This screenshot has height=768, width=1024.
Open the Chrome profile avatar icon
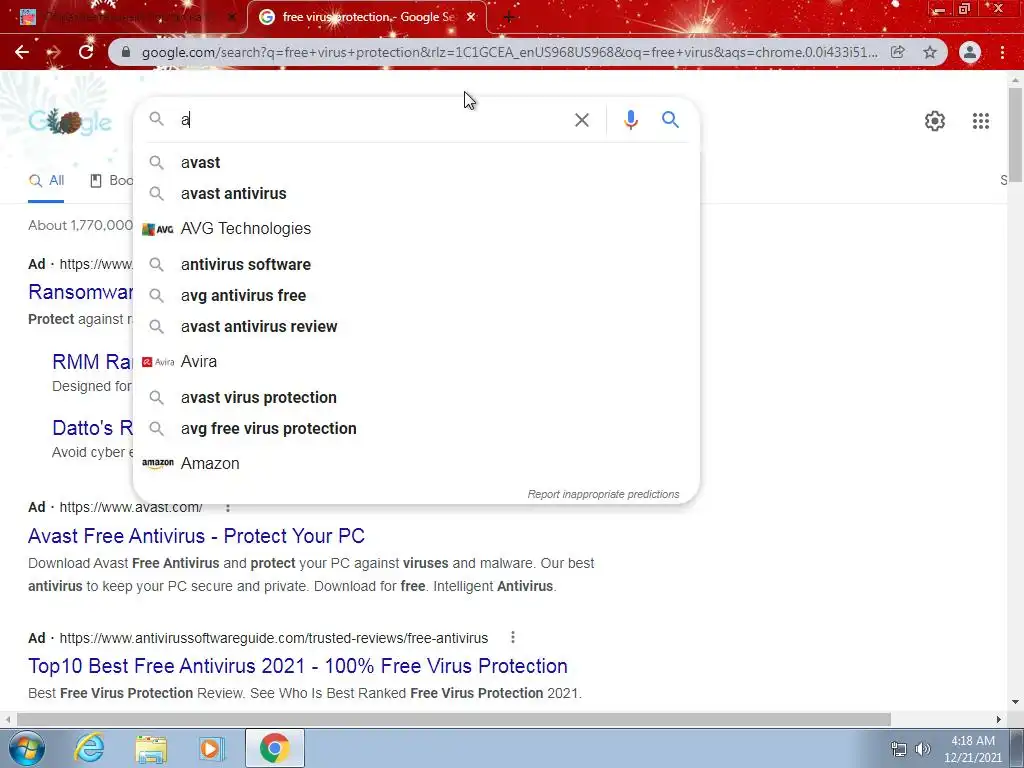click(970, 52)
